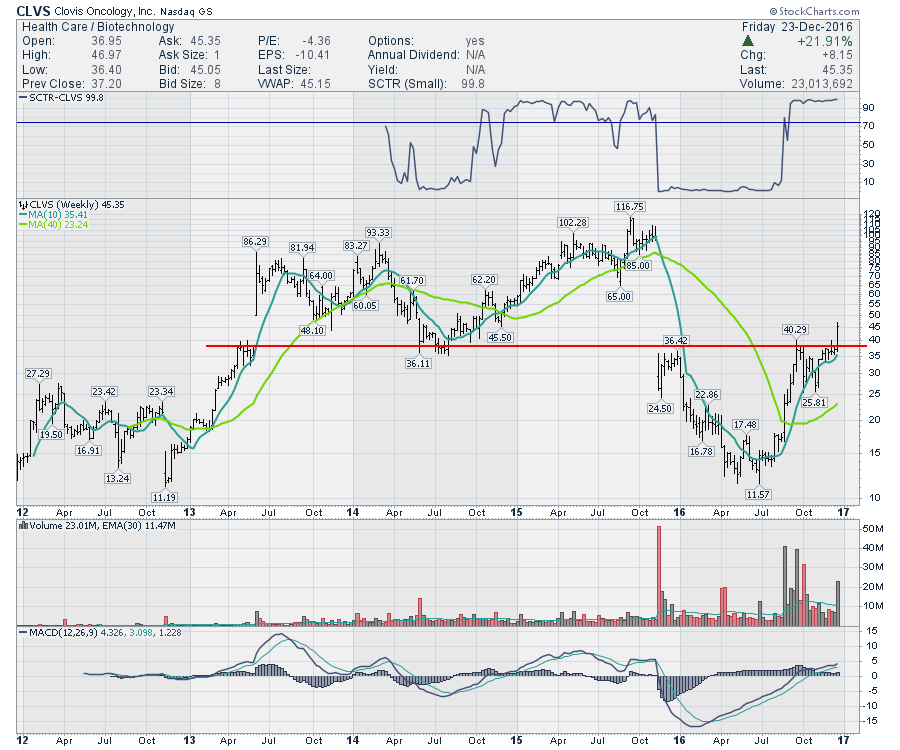Click the 40.29 price label

click(x=795, y=329)
